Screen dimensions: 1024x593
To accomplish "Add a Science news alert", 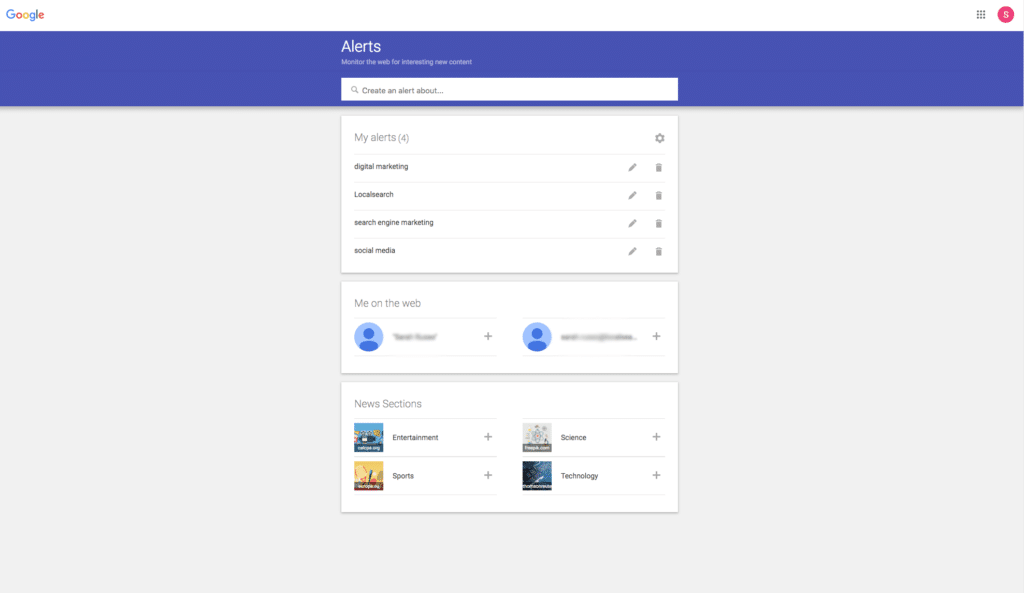I will (656, 437).
